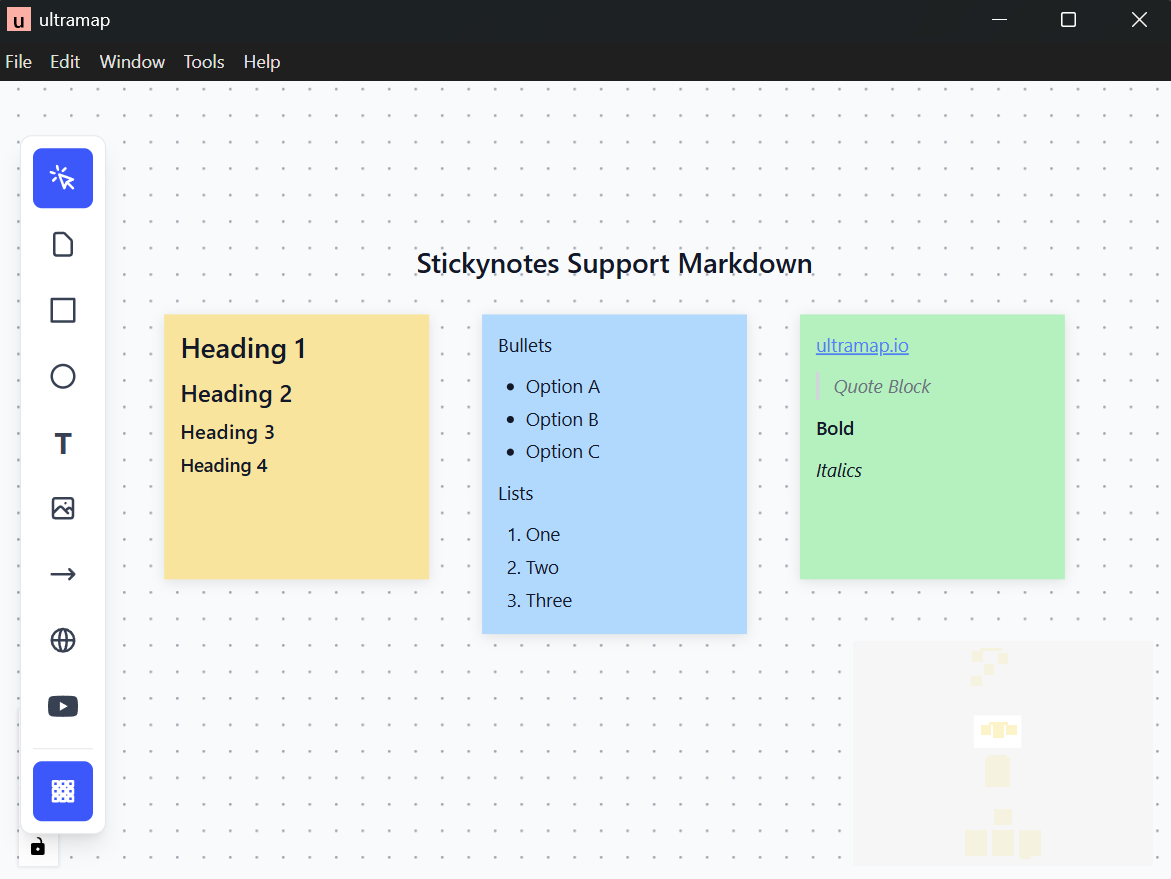
Task: Open the ultramap.io link
Action: pyautogui.click(x=862, y=346)
